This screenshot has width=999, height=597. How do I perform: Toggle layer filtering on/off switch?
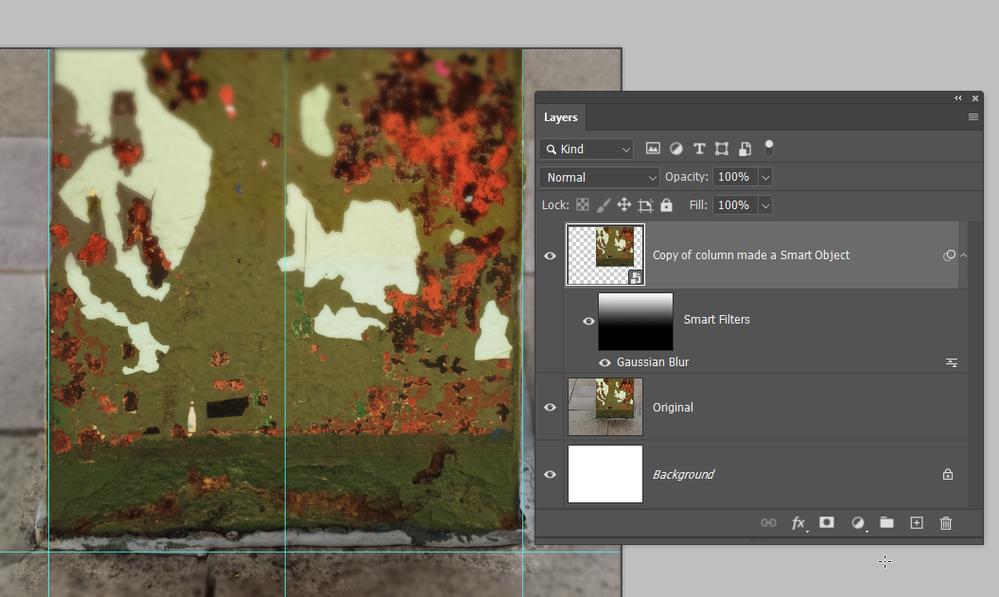(769, 148)
